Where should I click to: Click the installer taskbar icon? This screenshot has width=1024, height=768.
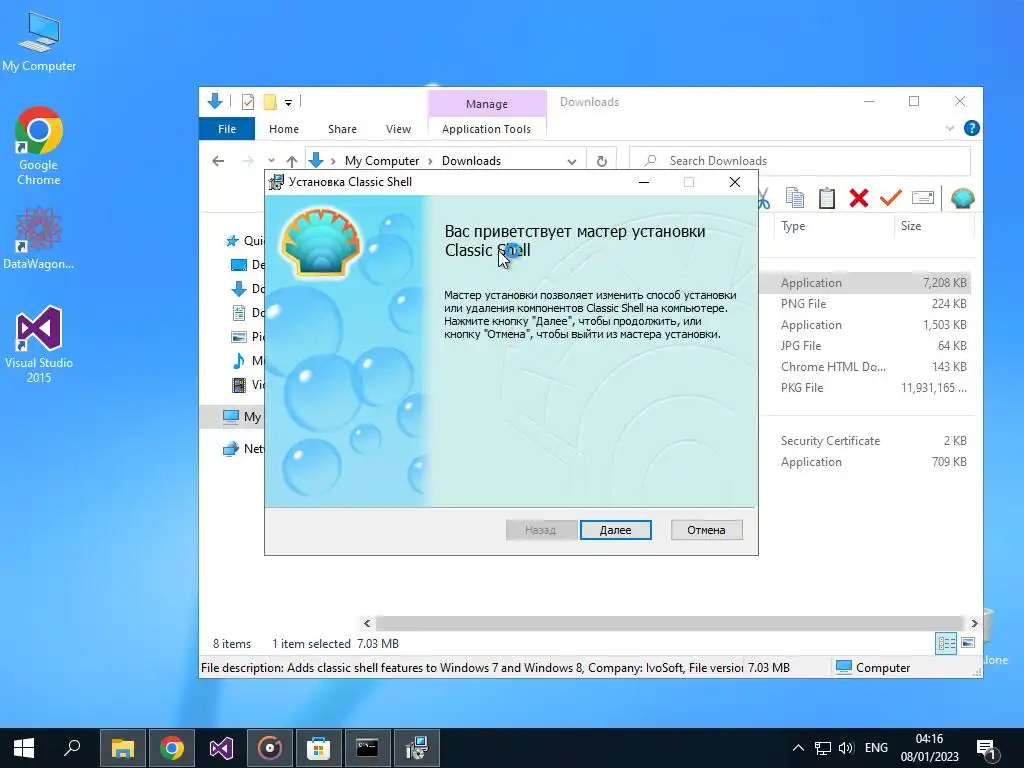[x=417, y=748]
